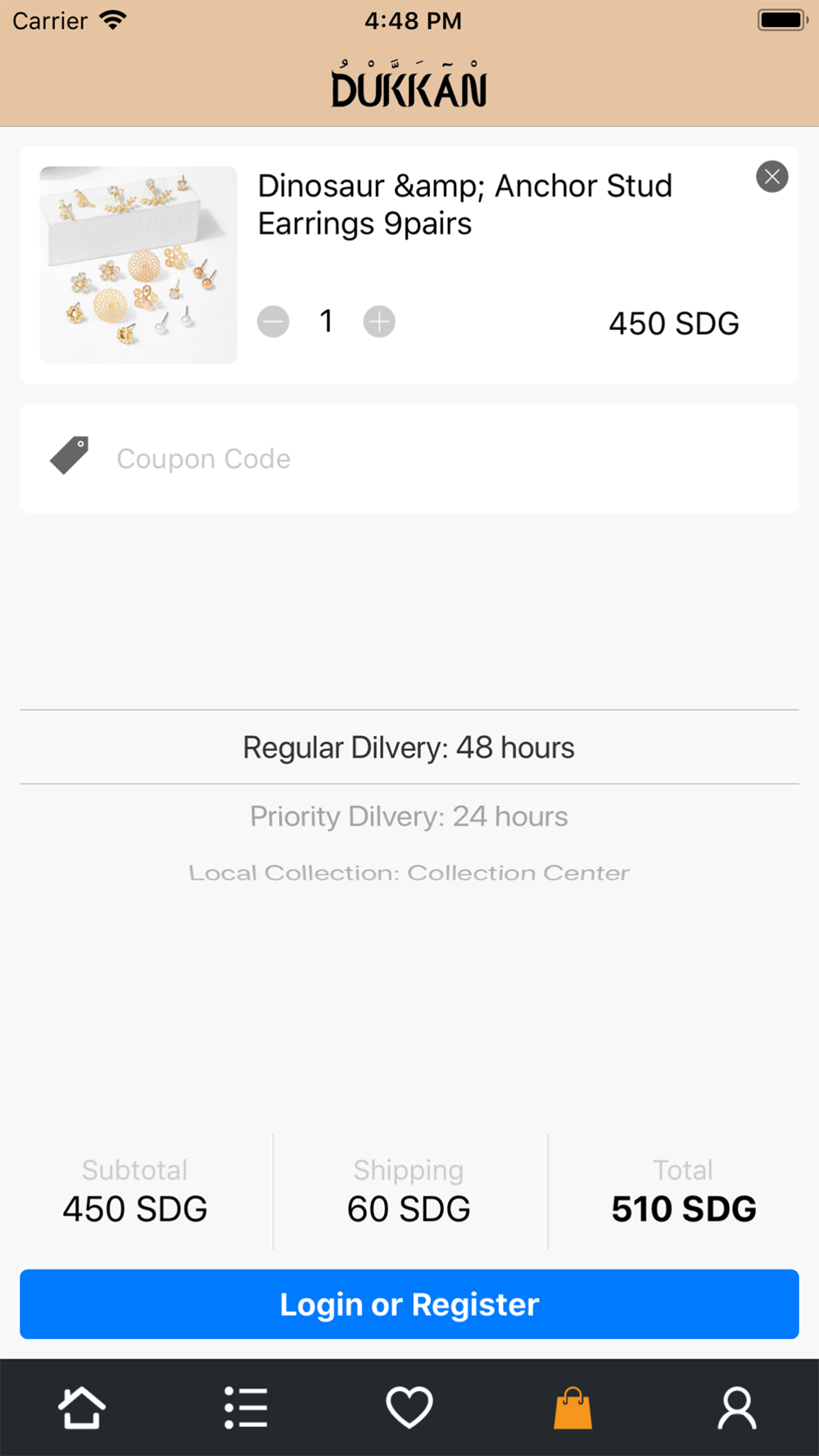This screenshot has height=1456, width=819.
Task: Select Regular Dilvery: 48 hours
Action: tap(409, 748)
